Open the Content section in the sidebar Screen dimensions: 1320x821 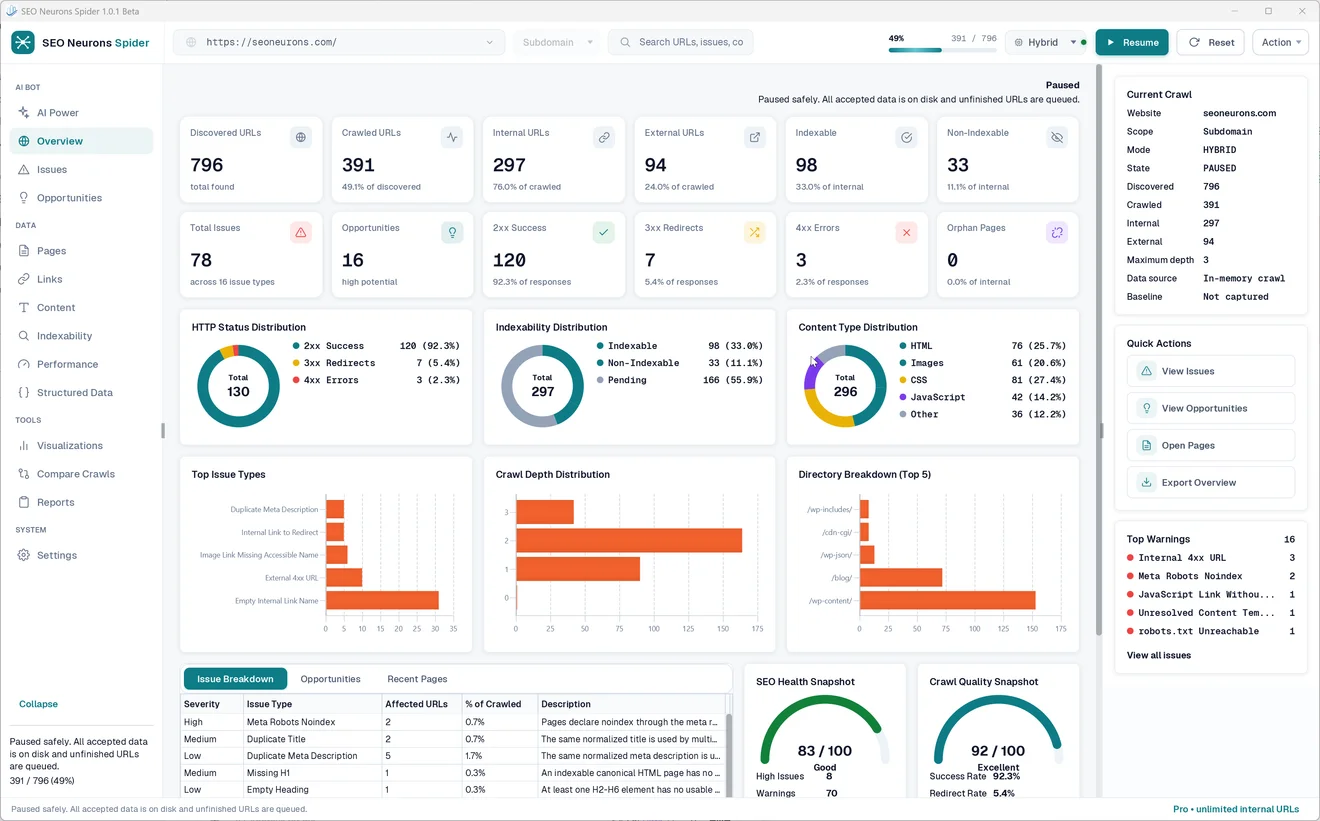click(x=81, y=308)
